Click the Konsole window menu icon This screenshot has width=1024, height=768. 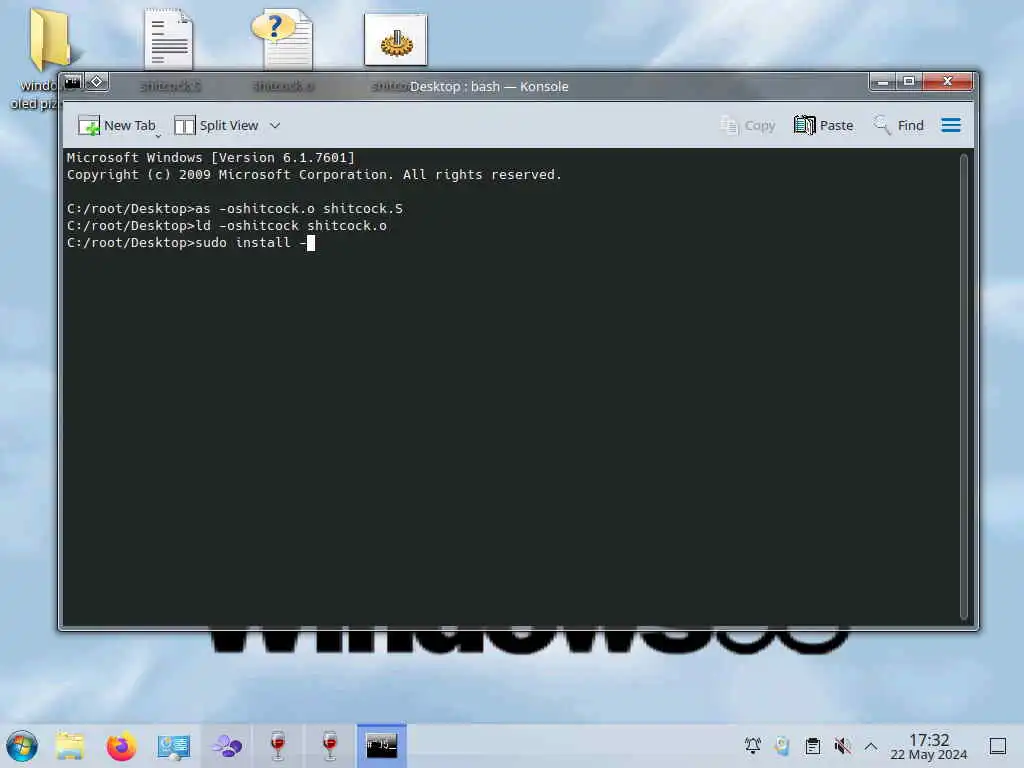point(72,82)
